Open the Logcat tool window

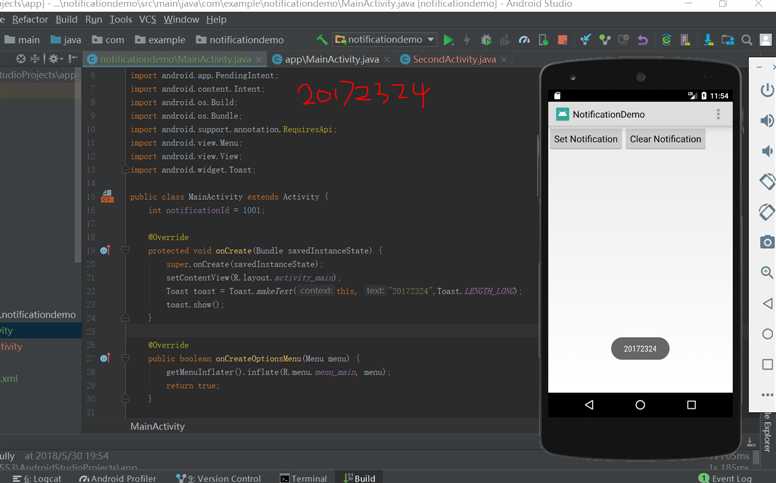(x=37, y=478)
